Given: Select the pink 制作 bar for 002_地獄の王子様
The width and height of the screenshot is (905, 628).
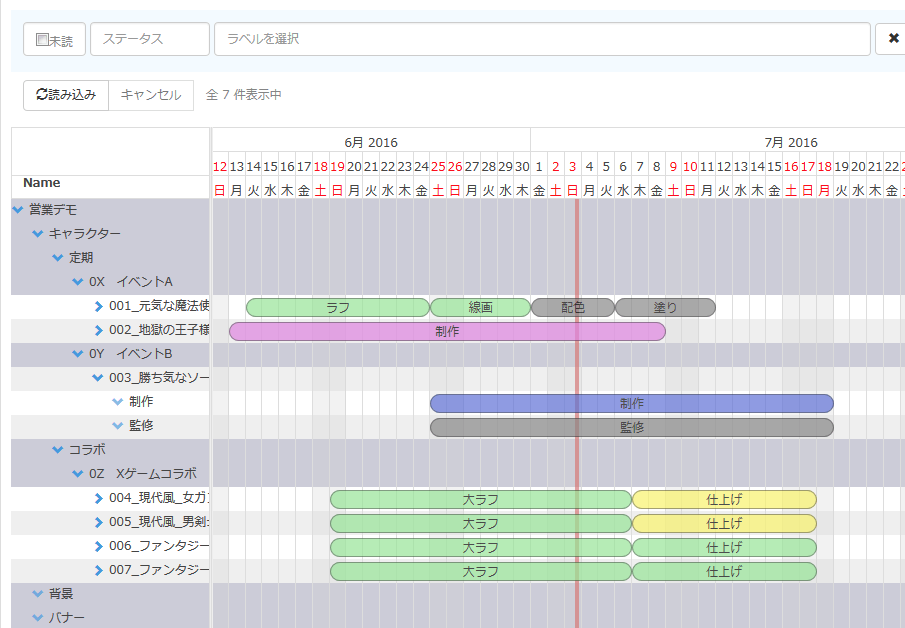Looking at the screenshot, I should tap(447, 330).
